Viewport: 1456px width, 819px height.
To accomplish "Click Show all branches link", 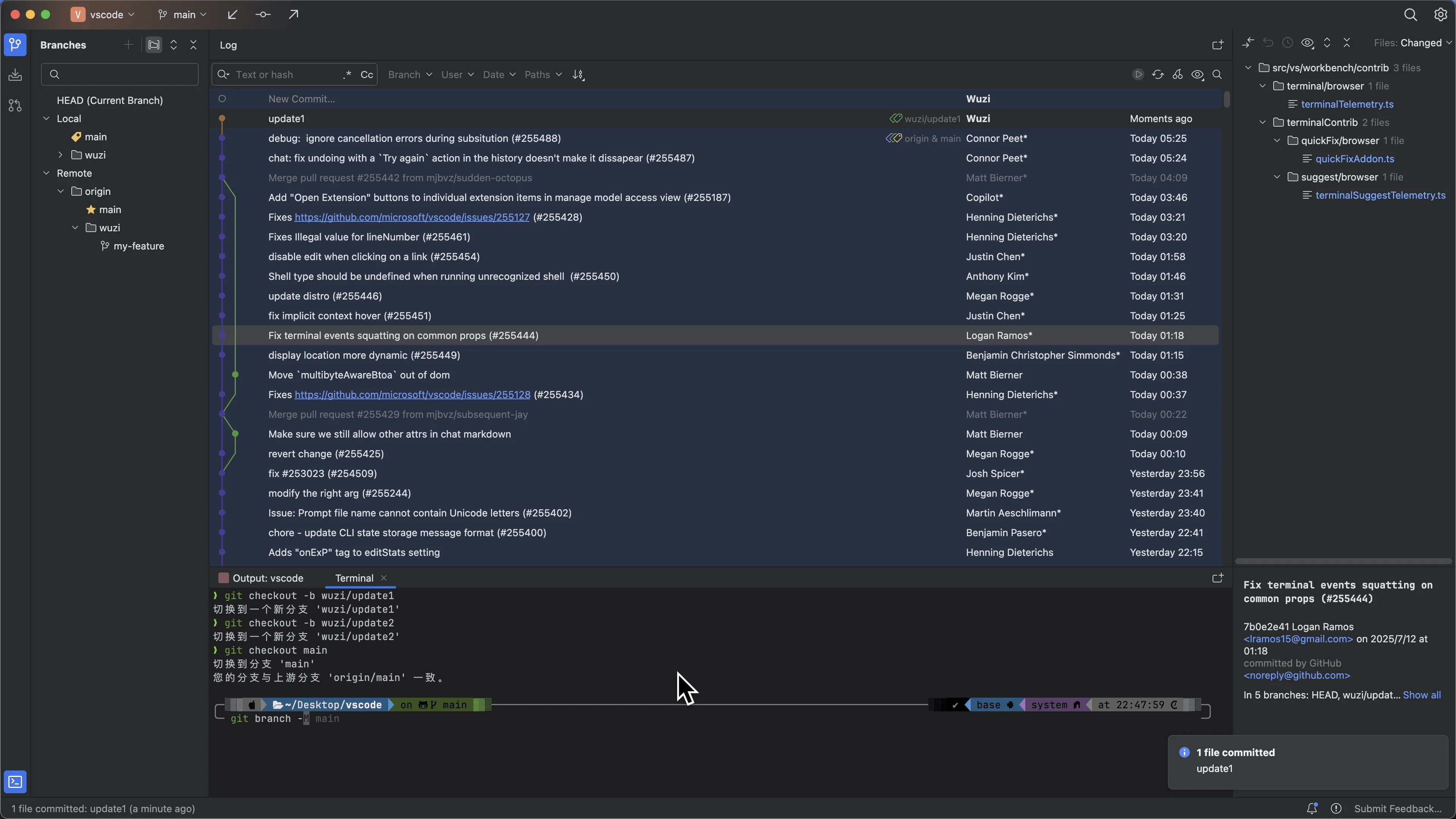I will click(x=1421, y=695).
